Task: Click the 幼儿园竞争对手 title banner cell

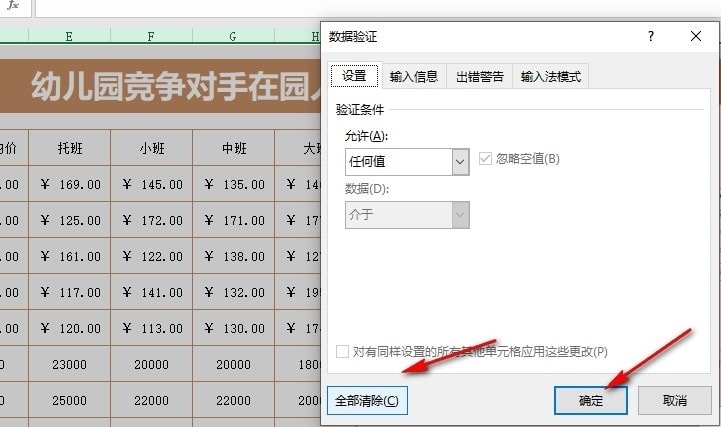Action: [160, 86]
